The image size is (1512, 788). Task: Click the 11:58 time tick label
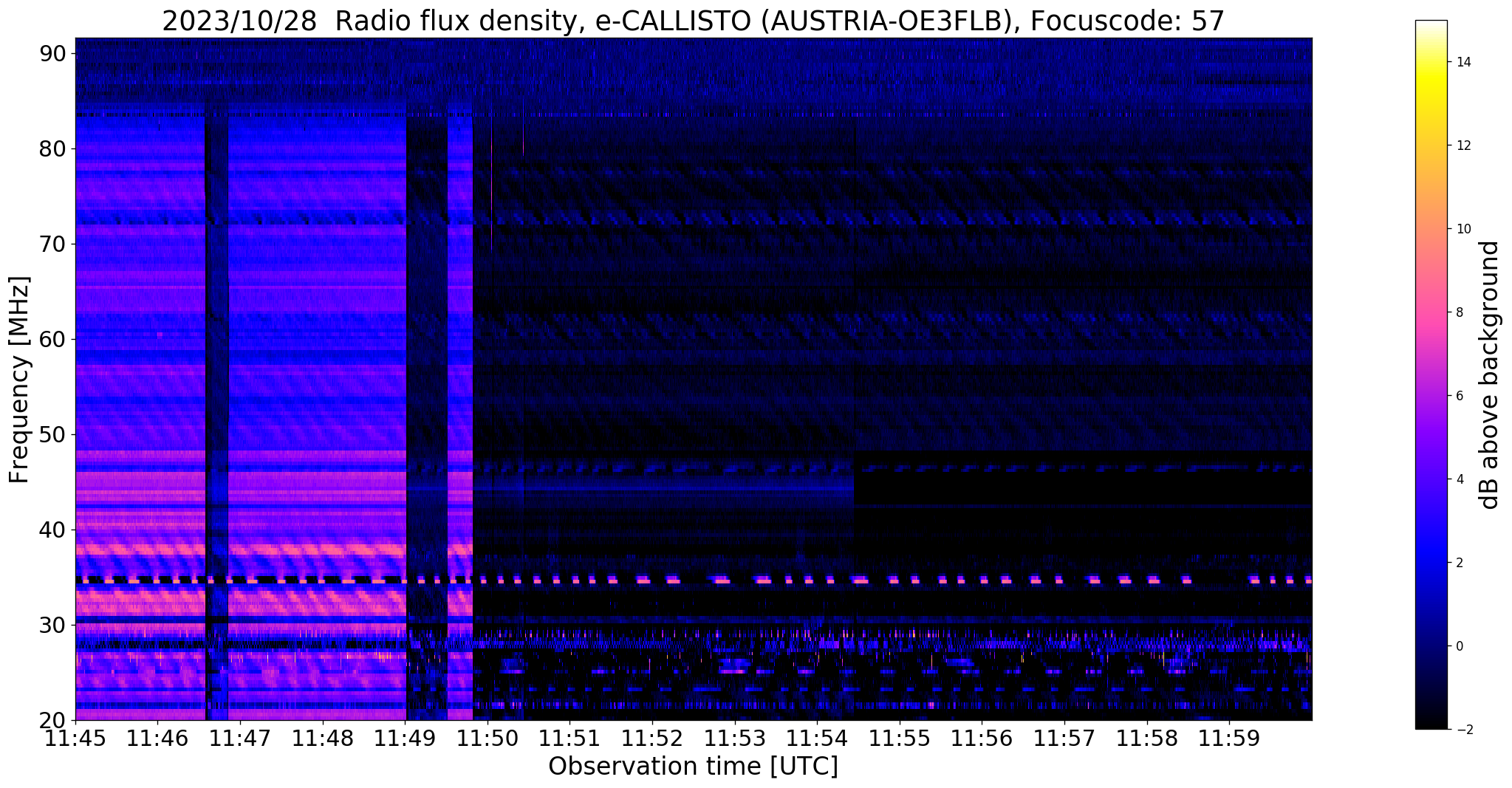1146,739
